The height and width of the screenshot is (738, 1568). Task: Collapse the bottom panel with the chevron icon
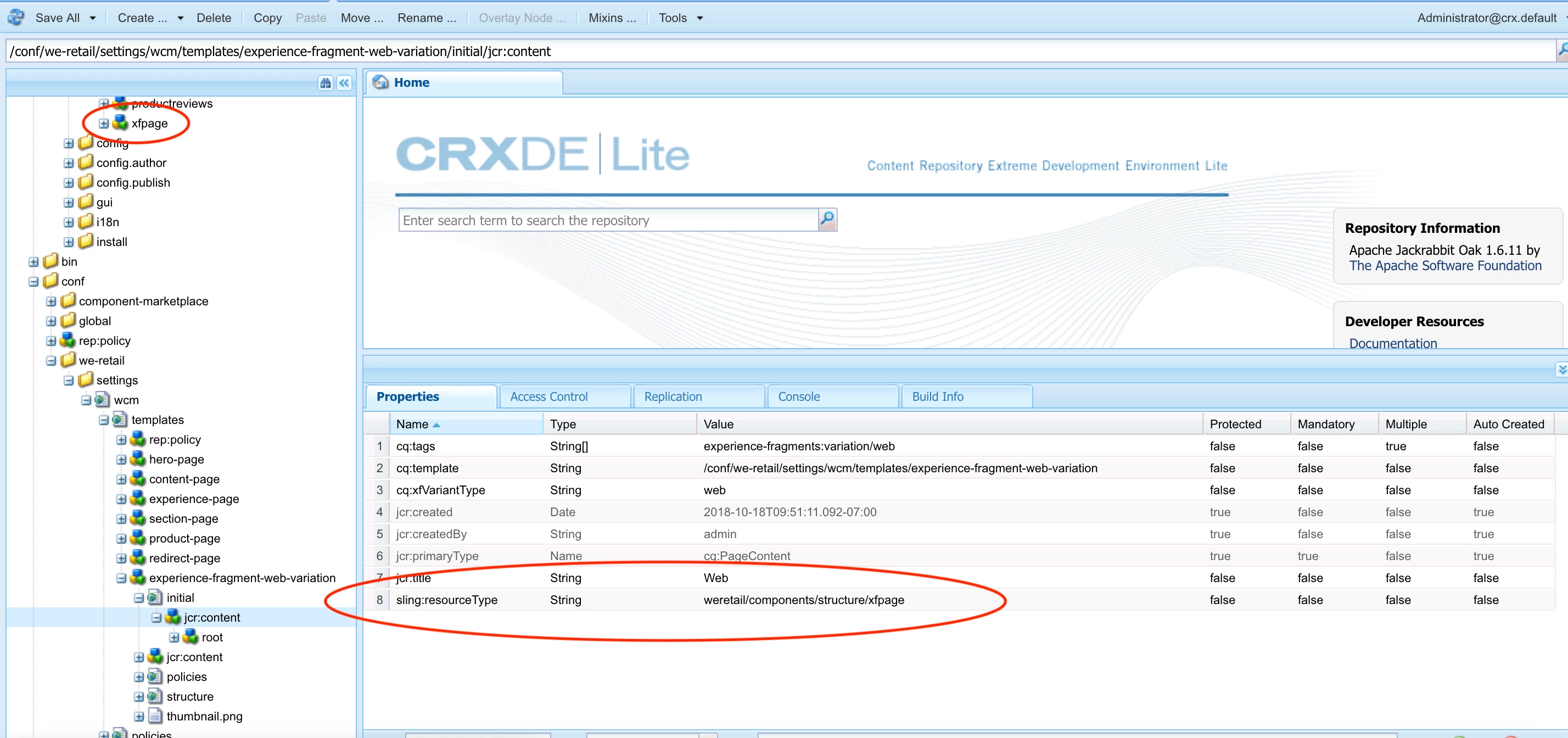pos(1561,369)
